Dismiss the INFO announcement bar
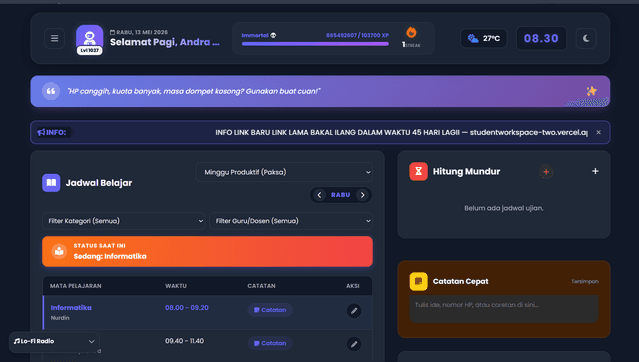The height and width of the screenshot is (362, 639). click(x=598, y=132)
